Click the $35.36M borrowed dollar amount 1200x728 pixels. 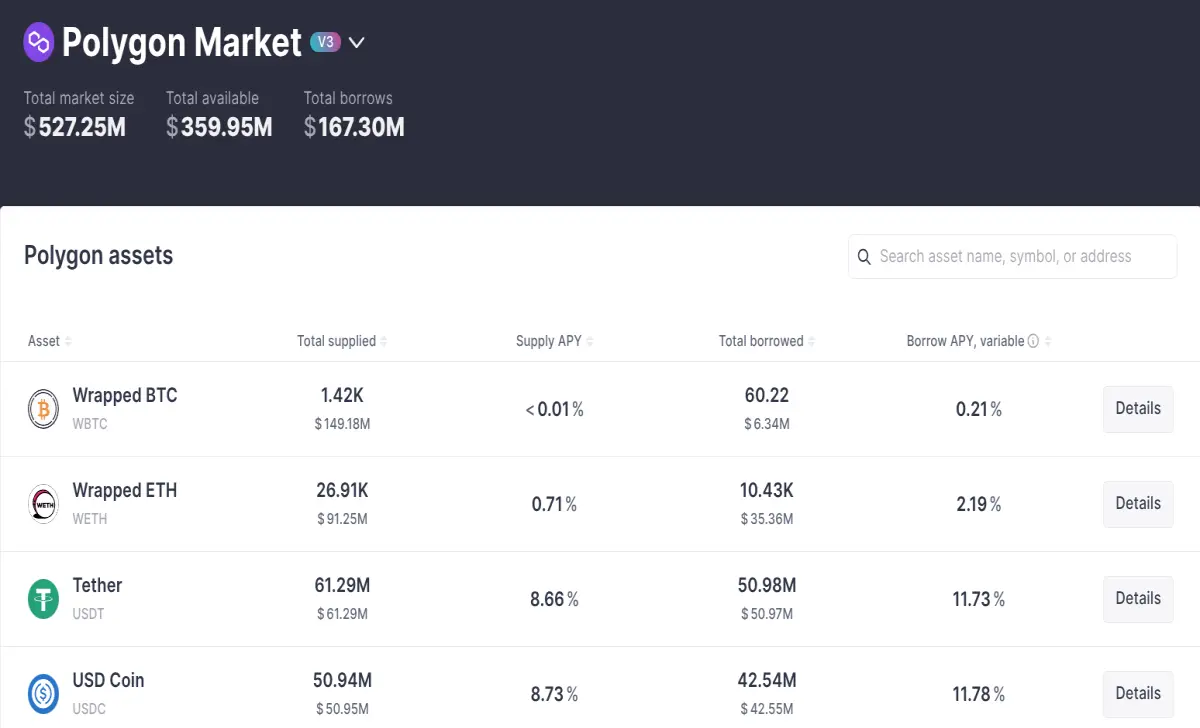[767, 519]
